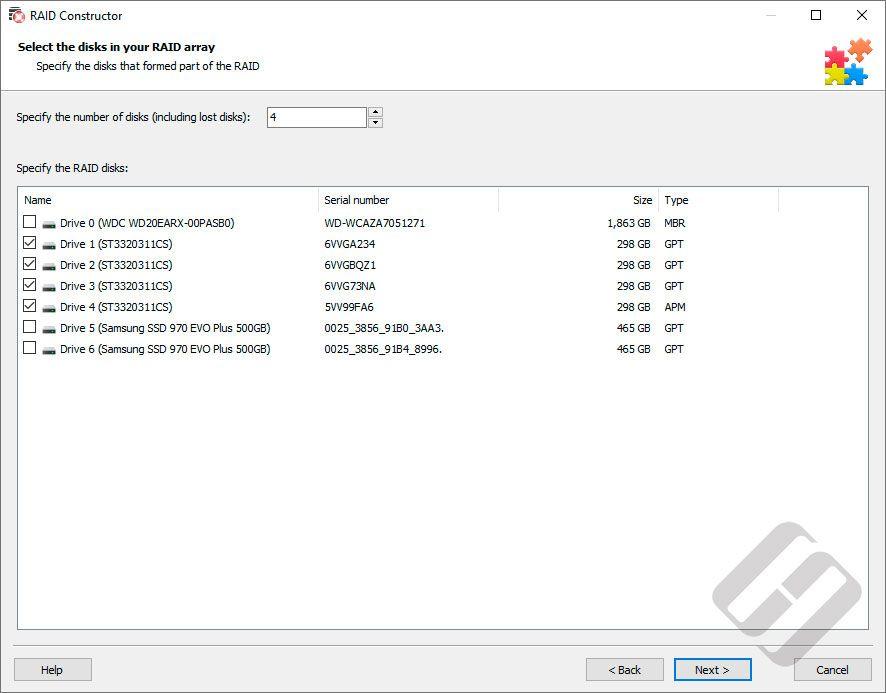Sort list by Type column header

pos(719,200)
